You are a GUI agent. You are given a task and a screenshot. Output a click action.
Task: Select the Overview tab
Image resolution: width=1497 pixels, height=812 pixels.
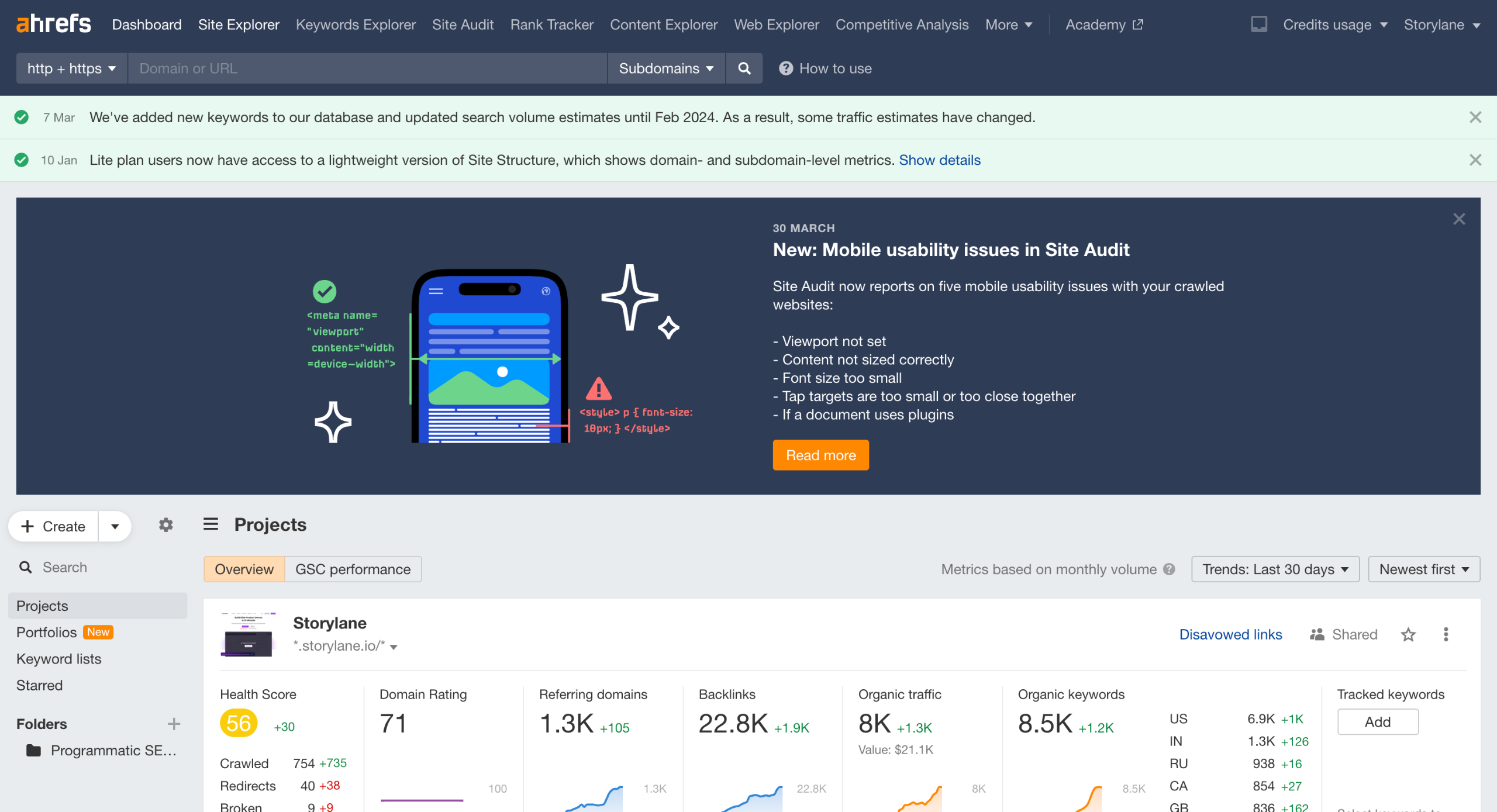click(244, 569)
